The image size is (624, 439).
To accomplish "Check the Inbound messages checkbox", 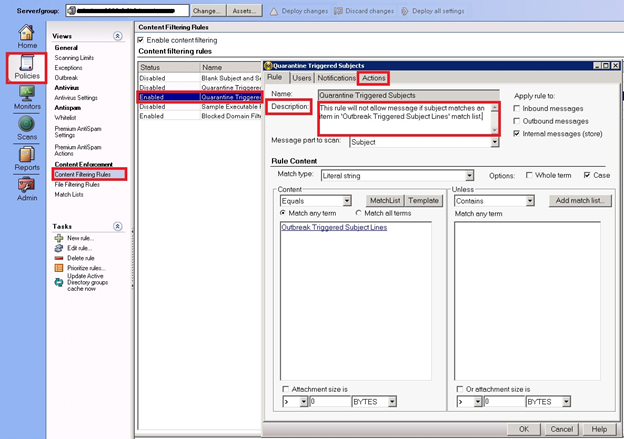I will [x=516, y=108].
